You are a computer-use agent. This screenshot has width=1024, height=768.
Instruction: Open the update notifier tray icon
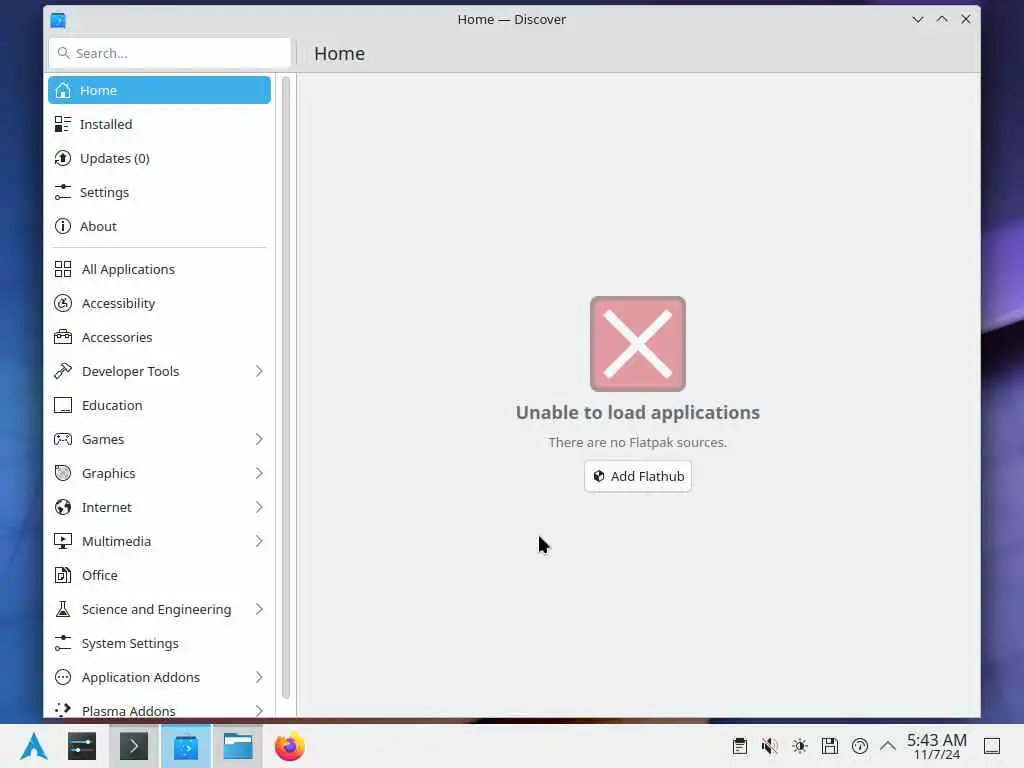coord(859,746)
